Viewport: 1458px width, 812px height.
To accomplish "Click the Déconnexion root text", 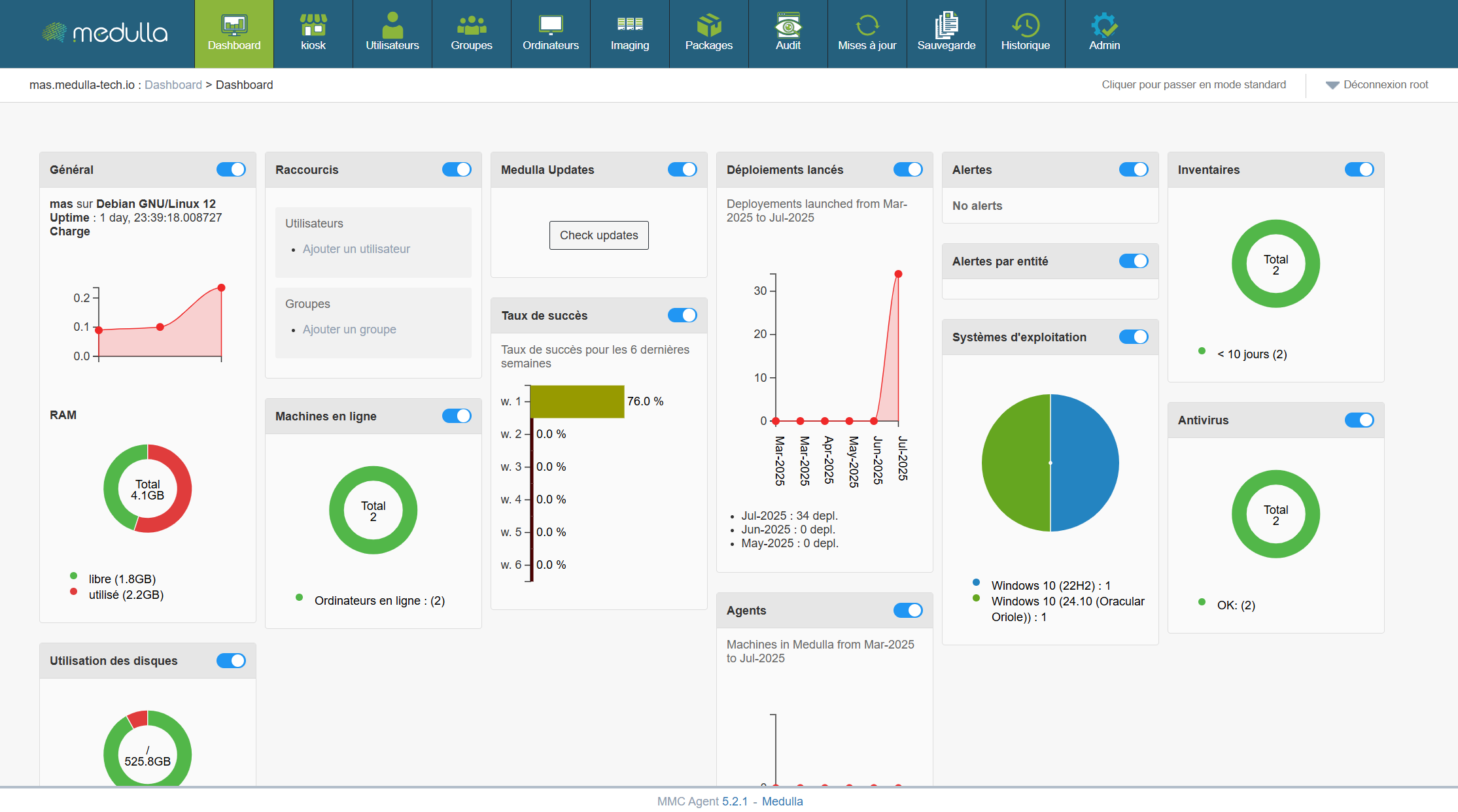I will pyautogui.click(x=1385, y=84).
